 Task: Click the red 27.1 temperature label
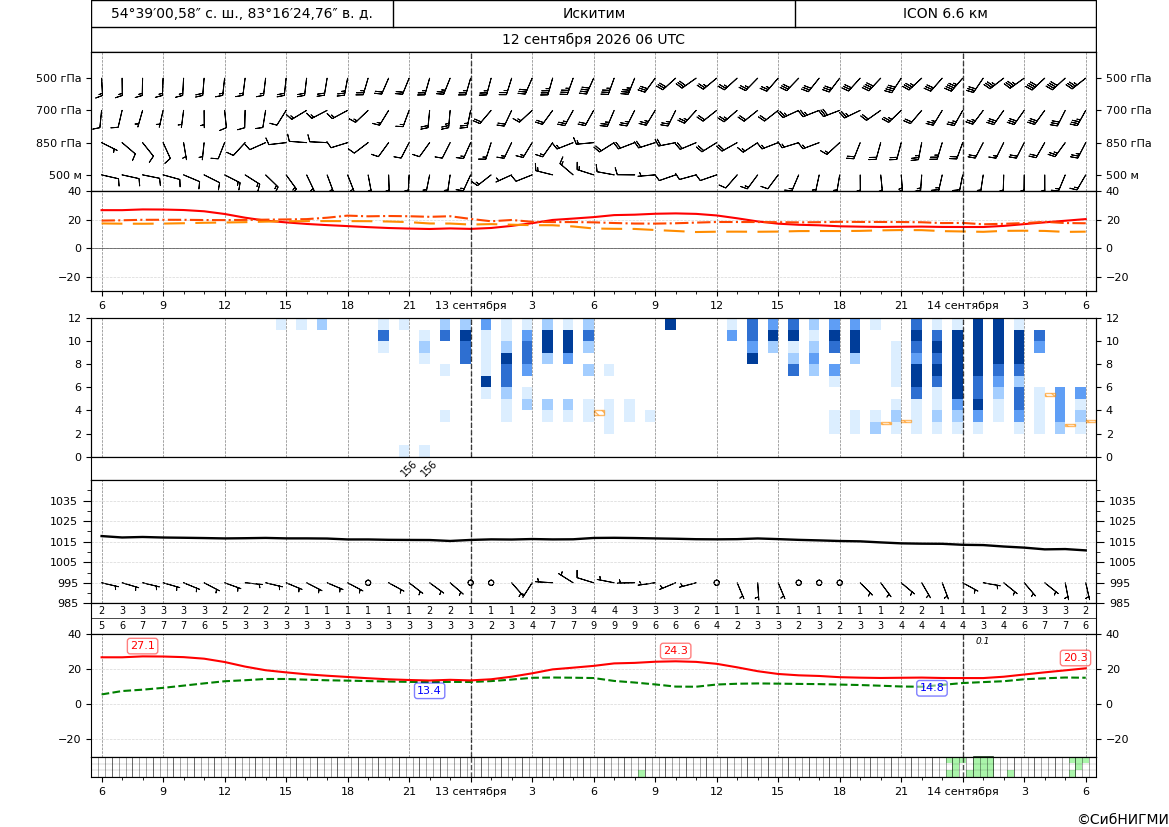click(142, 646)
